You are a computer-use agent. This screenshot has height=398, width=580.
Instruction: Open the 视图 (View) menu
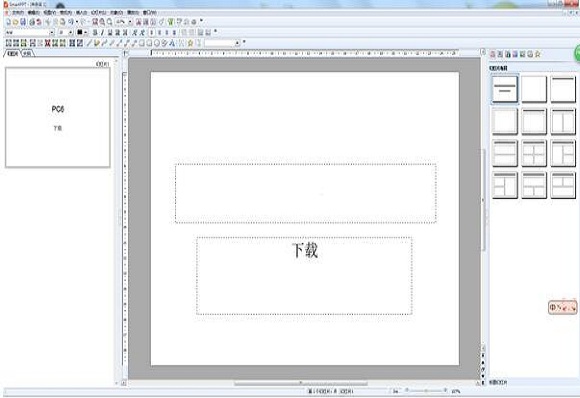(49, 13)
